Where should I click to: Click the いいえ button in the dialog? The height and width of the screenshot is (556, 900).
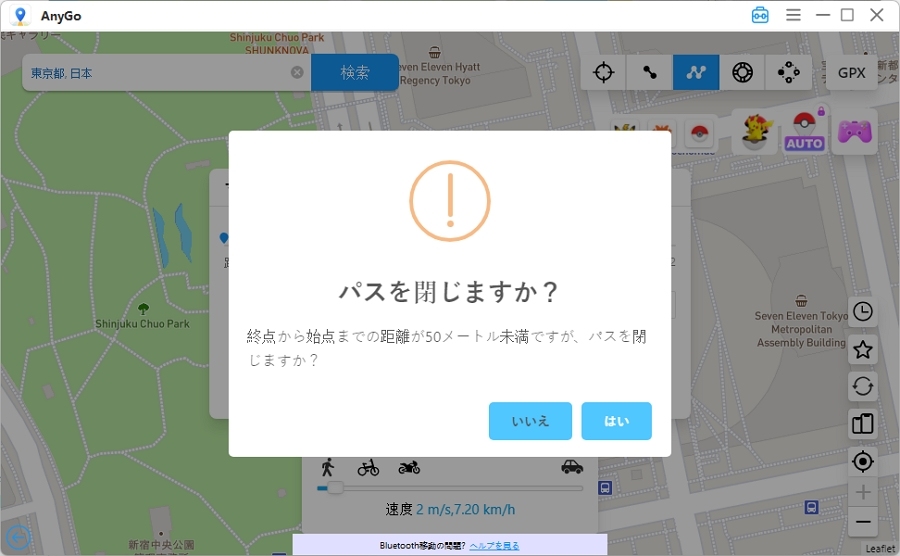coord(530,421)
